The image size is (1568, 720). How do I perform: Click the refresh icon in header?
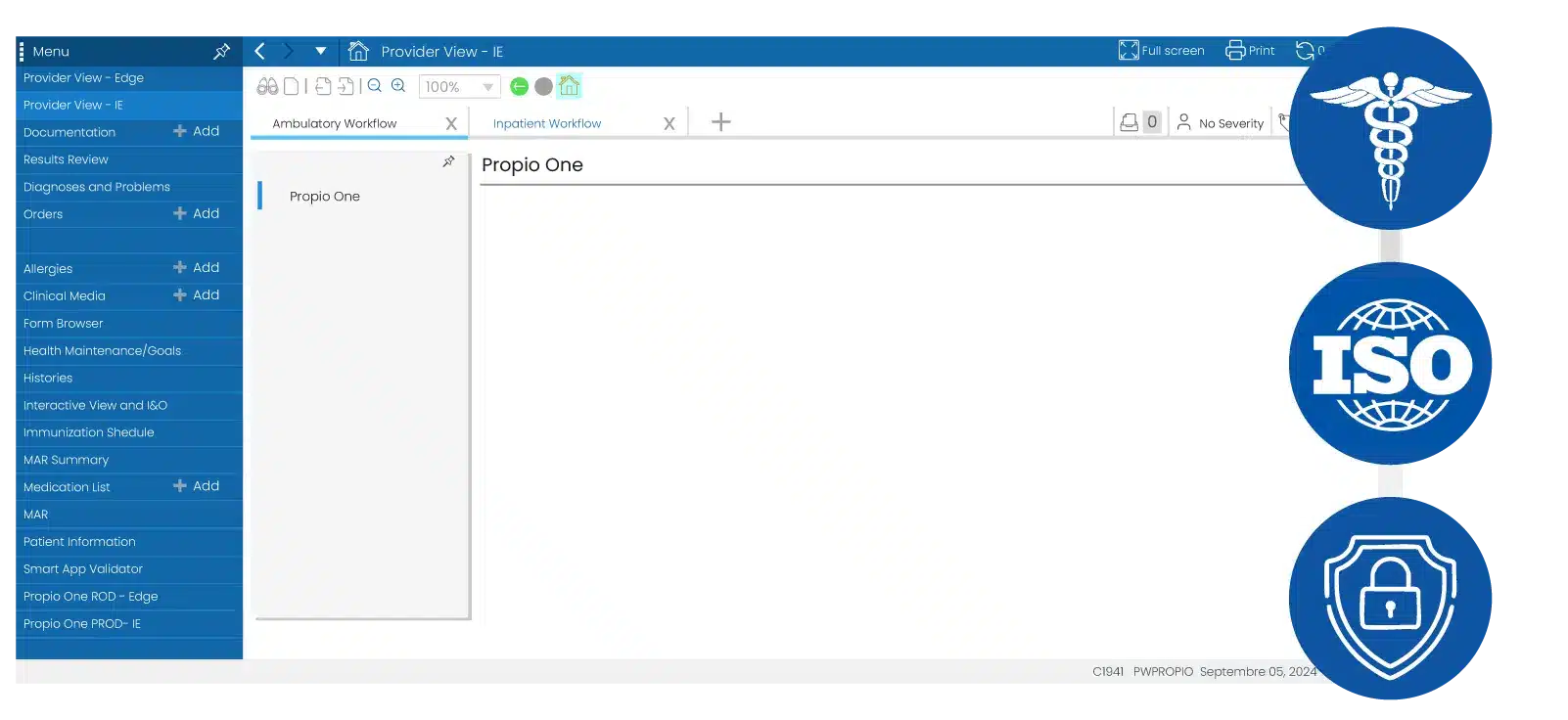pyautogui.click(x=1305, y=51)
